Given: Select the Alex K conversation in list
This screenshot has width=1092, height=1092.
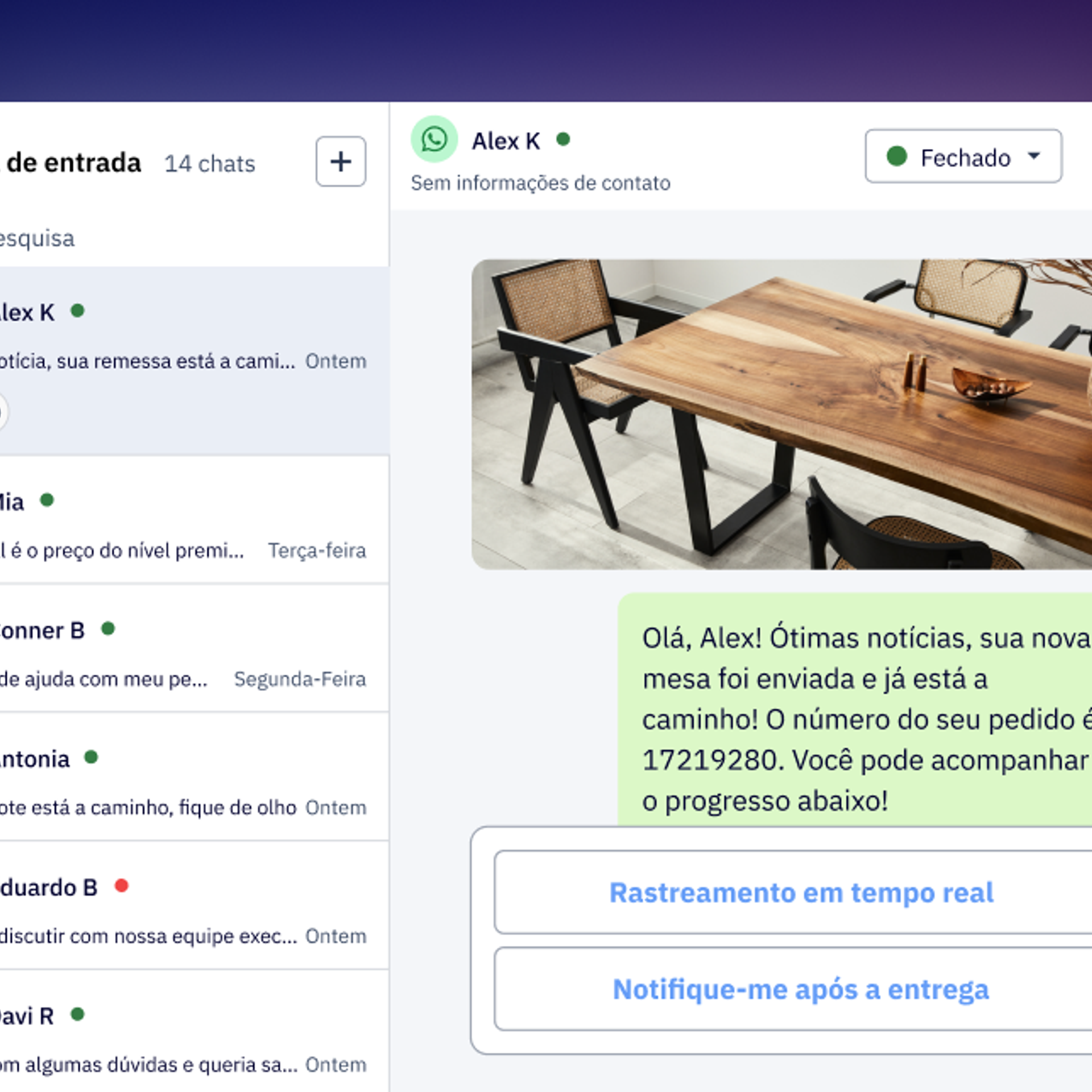Looking at the screenshot, I should tap(195, 361).
